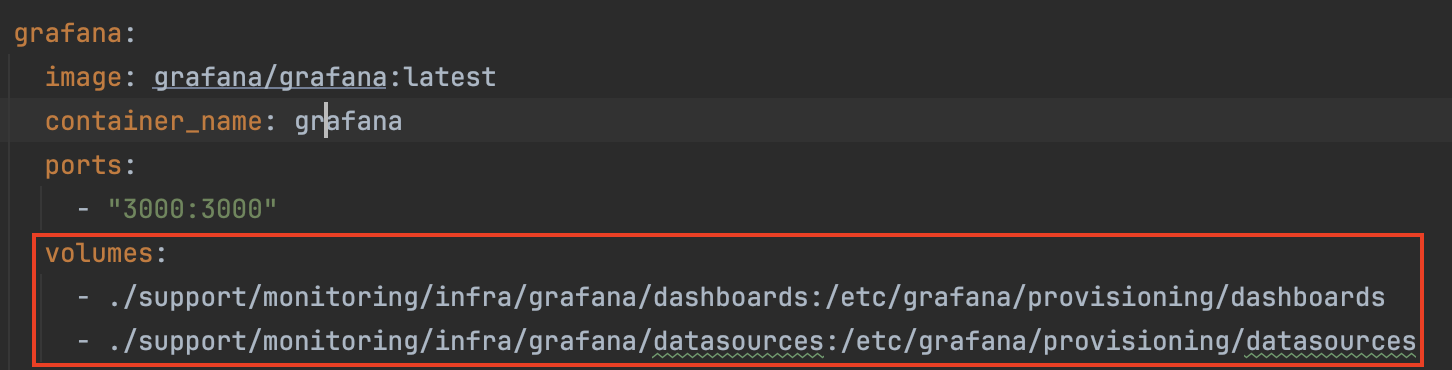Screen dimensions: 1452x370
Task: Click dash before the port mapping
Action: coord(84,209)
